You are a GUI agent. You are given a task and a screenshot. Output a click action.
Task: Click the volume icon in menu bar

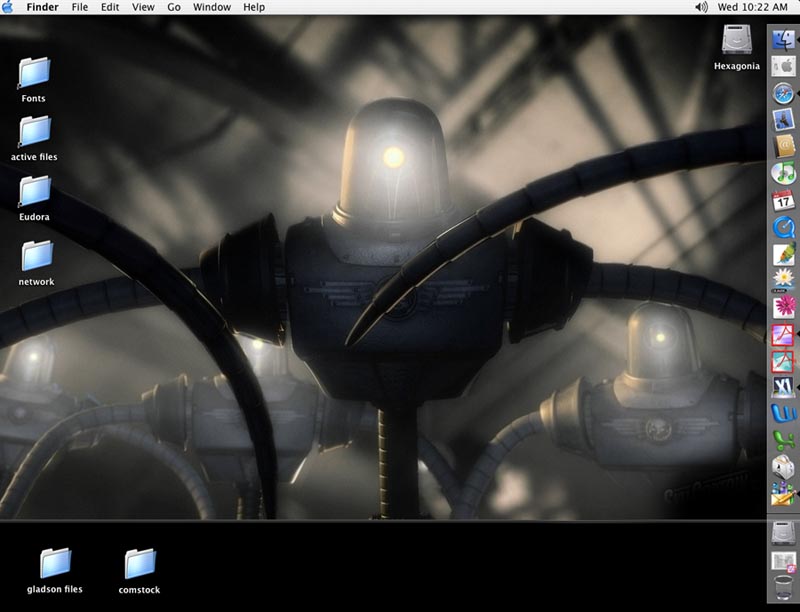point(701,7)
